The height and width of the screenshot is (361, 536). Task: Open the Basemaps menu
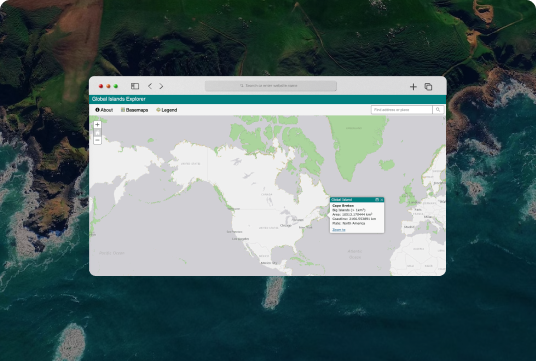(134, 110)
